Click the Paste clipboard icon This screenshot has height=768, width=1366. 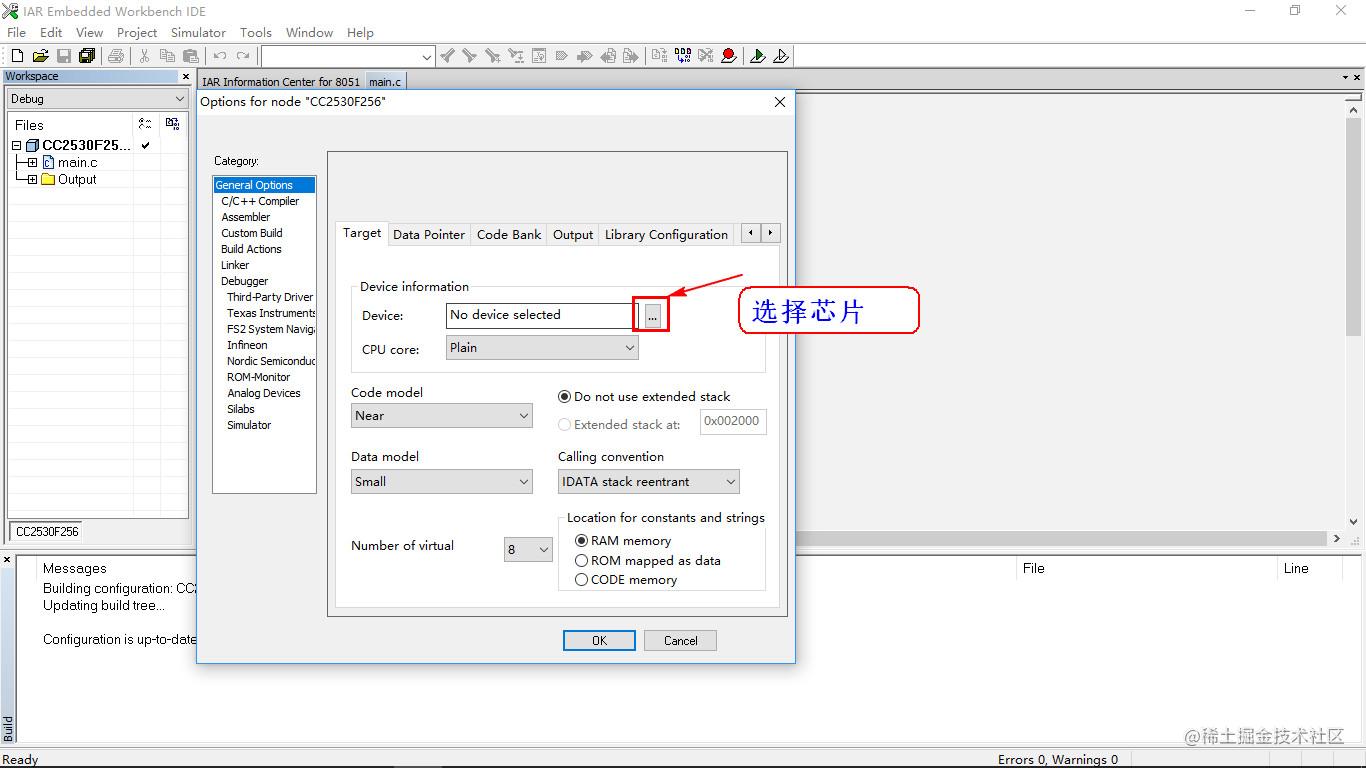click(x=191, y=56)
